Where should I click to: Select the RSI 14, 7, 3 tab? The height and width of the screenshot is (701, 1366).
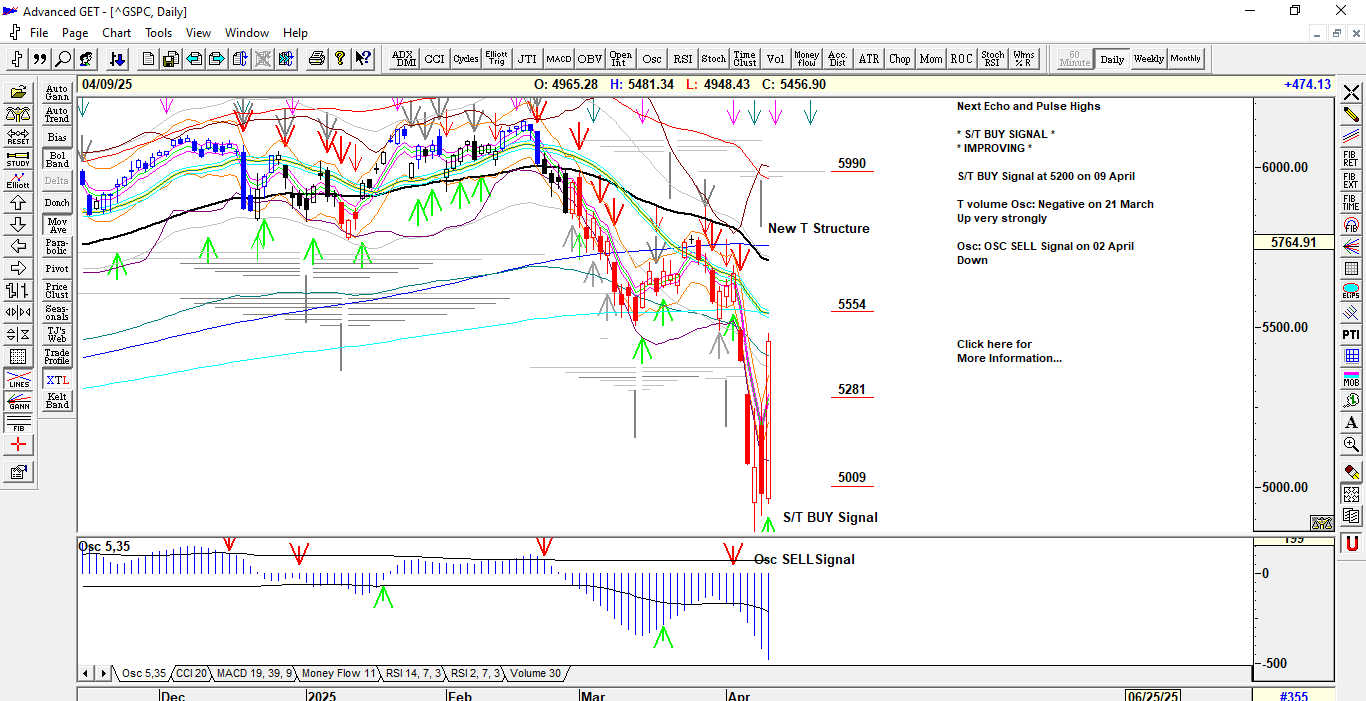click(x=414, y=673)
